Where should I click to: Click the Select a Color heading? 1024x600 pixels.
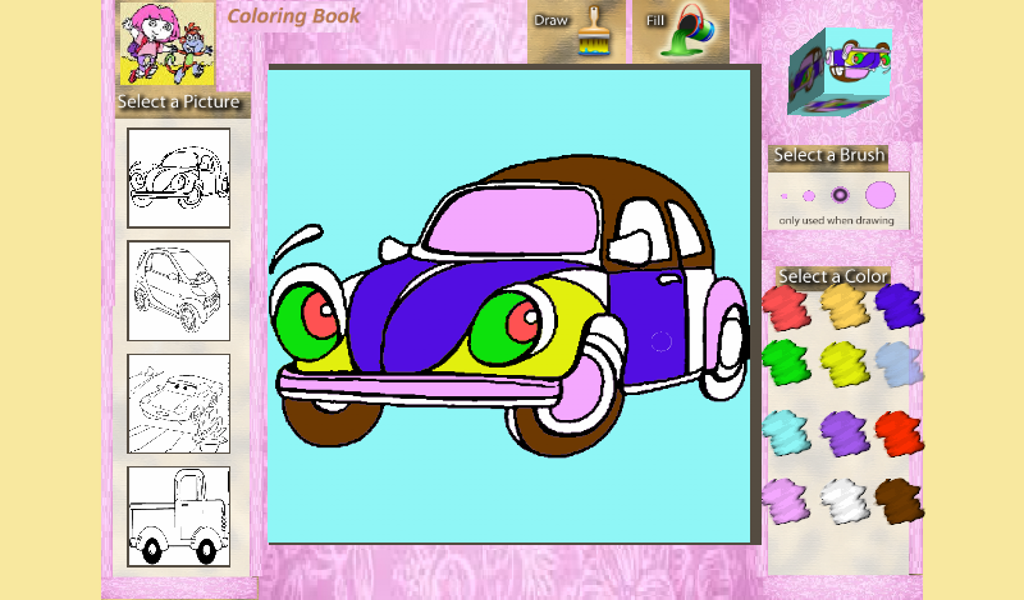(x=833, y=276)
